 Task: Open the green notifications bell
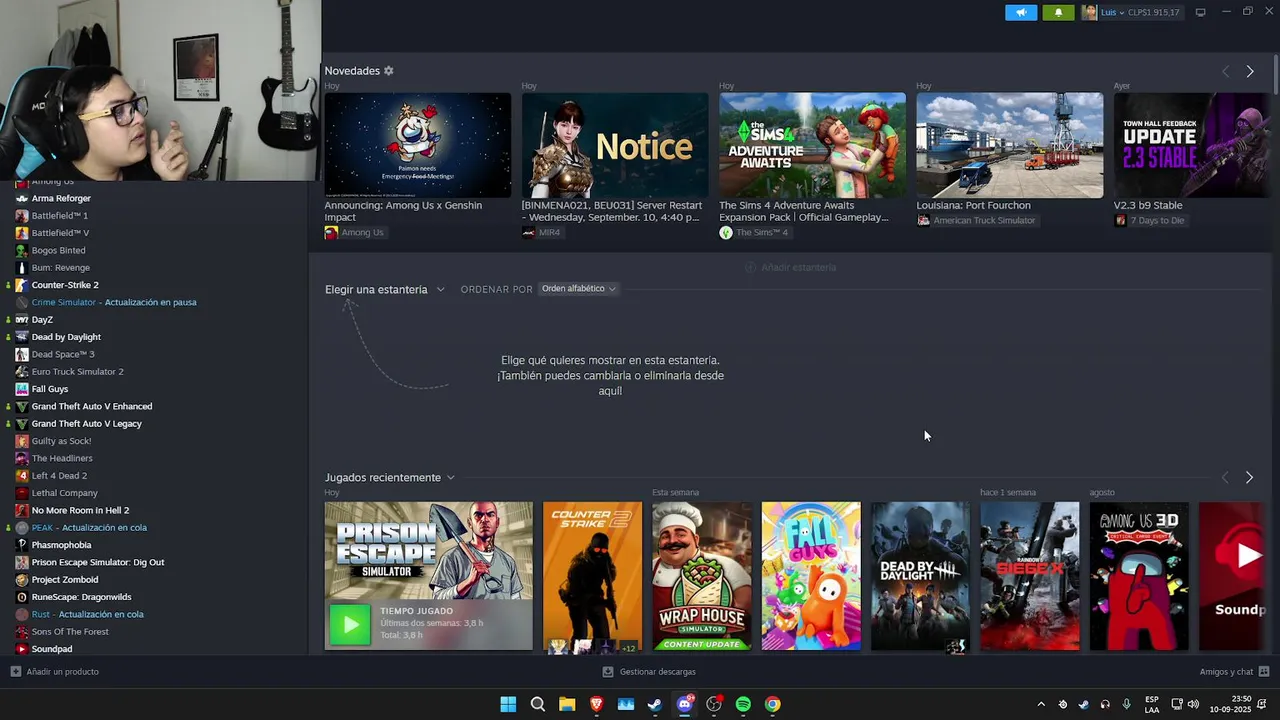[x=1059, y=12]
